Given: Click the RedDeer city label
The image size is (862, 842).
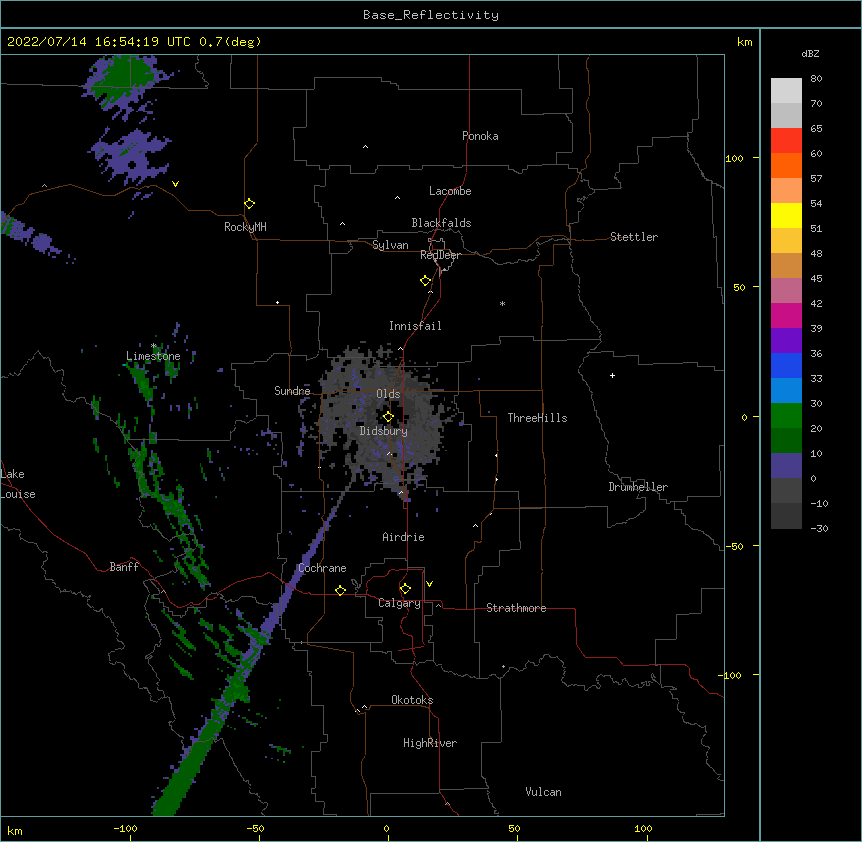Looking at the screenshot, I should pyautogui.click(x=440, y=255).
